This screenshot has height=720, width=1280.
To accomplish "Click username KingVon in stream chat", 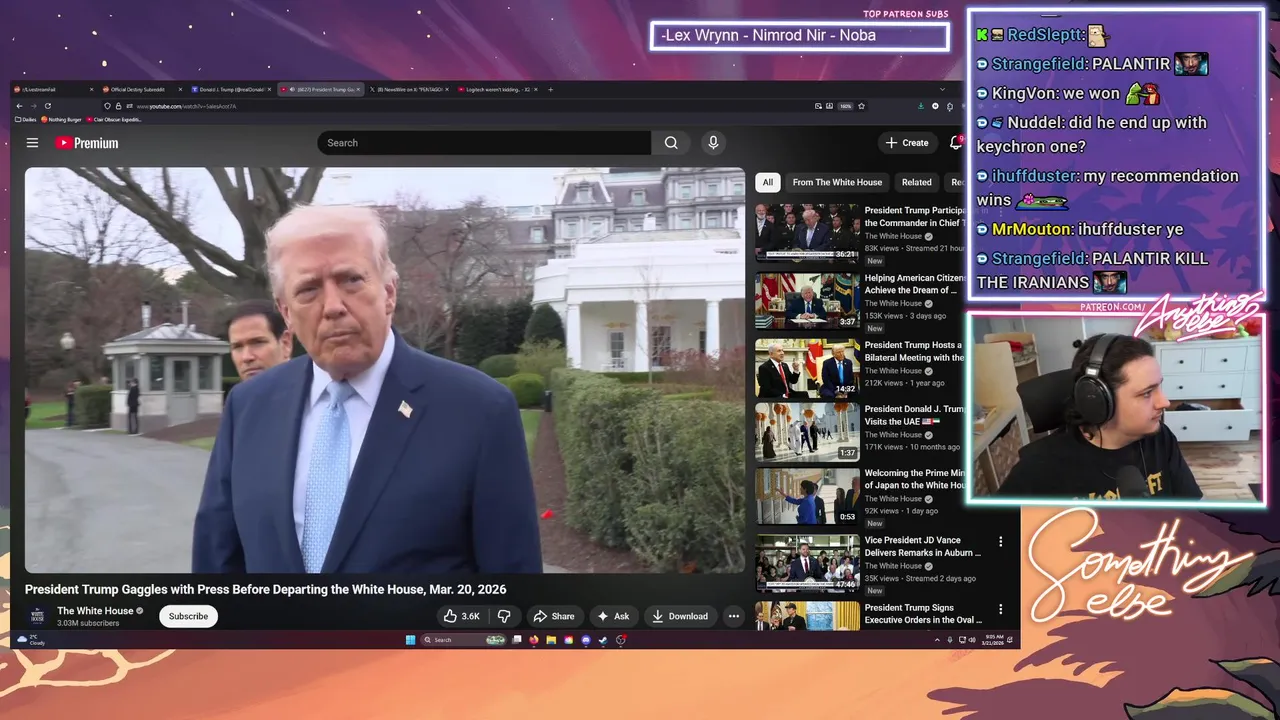I will pos(1023,93).
